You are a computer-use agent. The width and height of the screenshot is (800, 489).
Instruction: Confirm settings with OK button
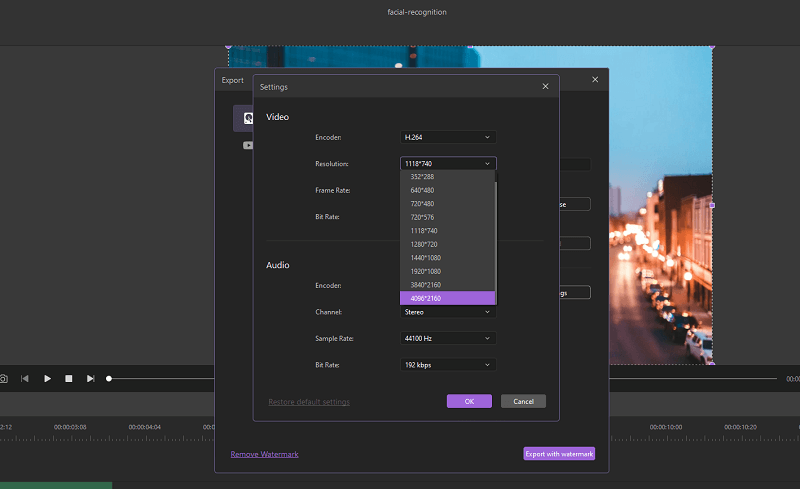(469, 401)
